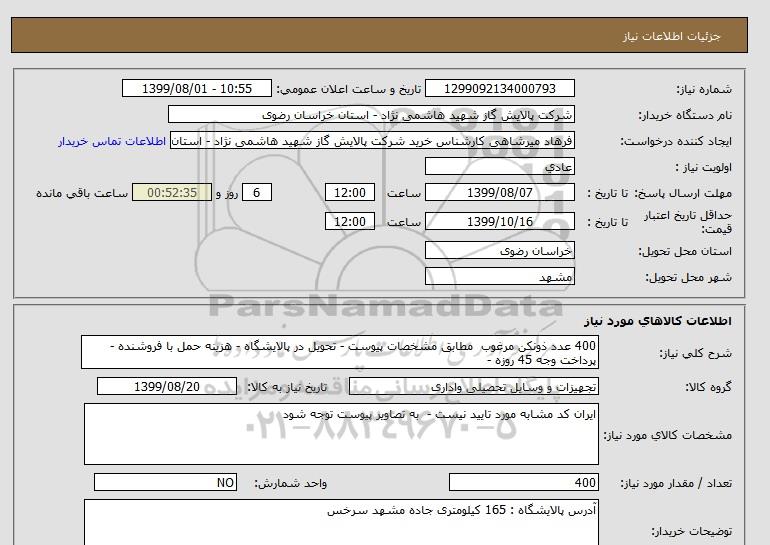
Task: Click the price validity date 1399/10/16
Action: coord(501,222)
